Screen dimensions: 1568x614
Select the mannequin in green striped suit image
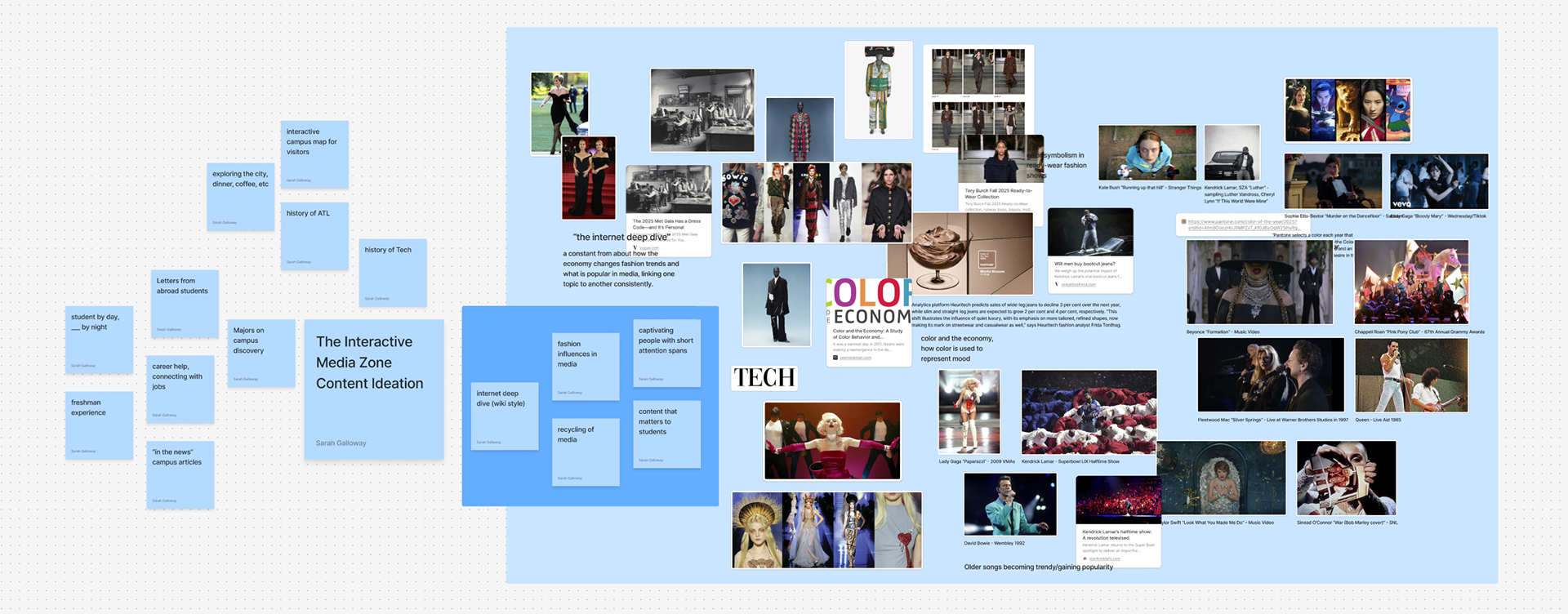pyautogui.click(x=878, y=90)
